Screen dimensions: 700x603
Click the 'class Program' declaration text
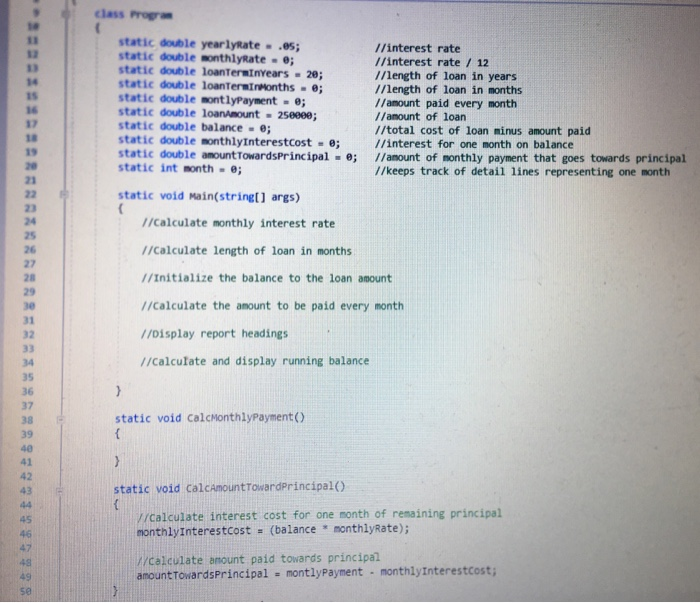[133, 15]
